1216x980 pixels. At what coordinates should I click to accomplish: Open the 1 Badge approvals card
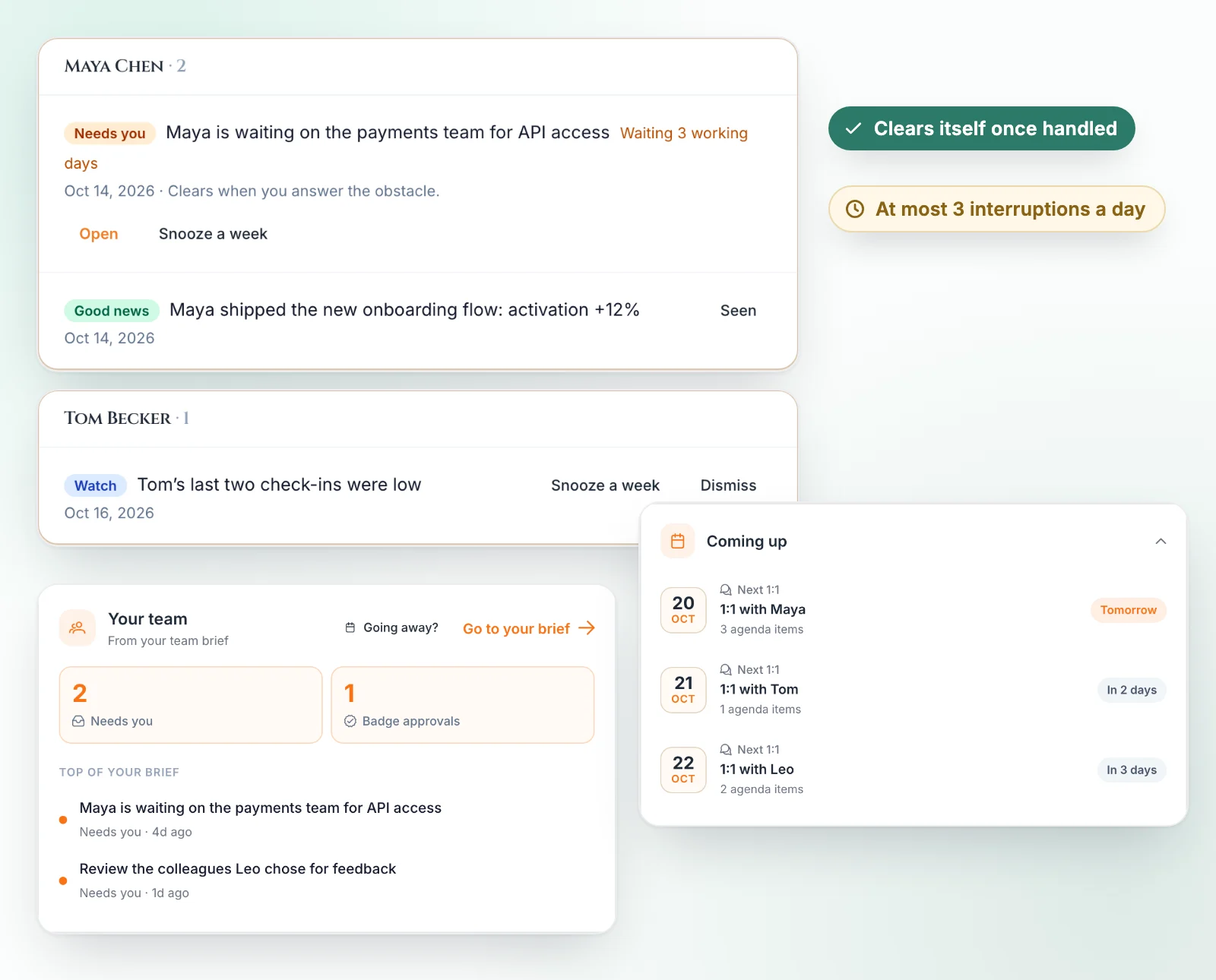pos(463,705)
